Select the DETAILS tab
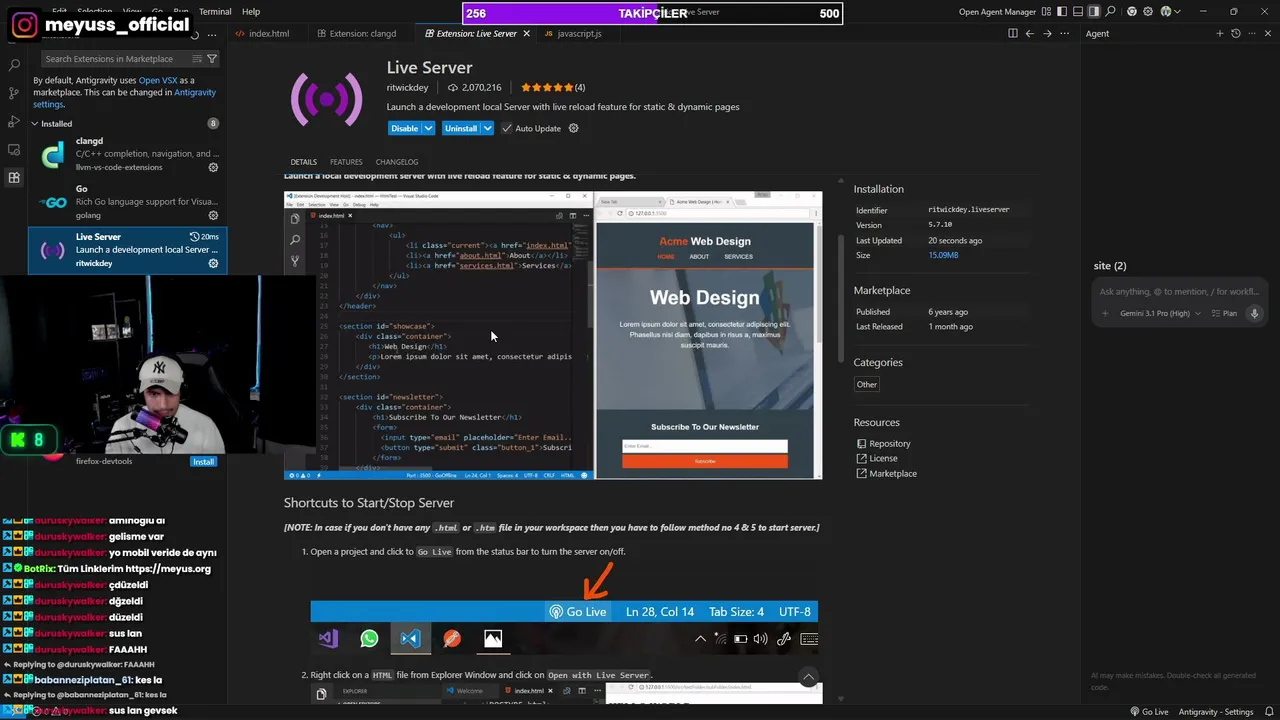This screenshot has width=1280, height=720. 303,162
